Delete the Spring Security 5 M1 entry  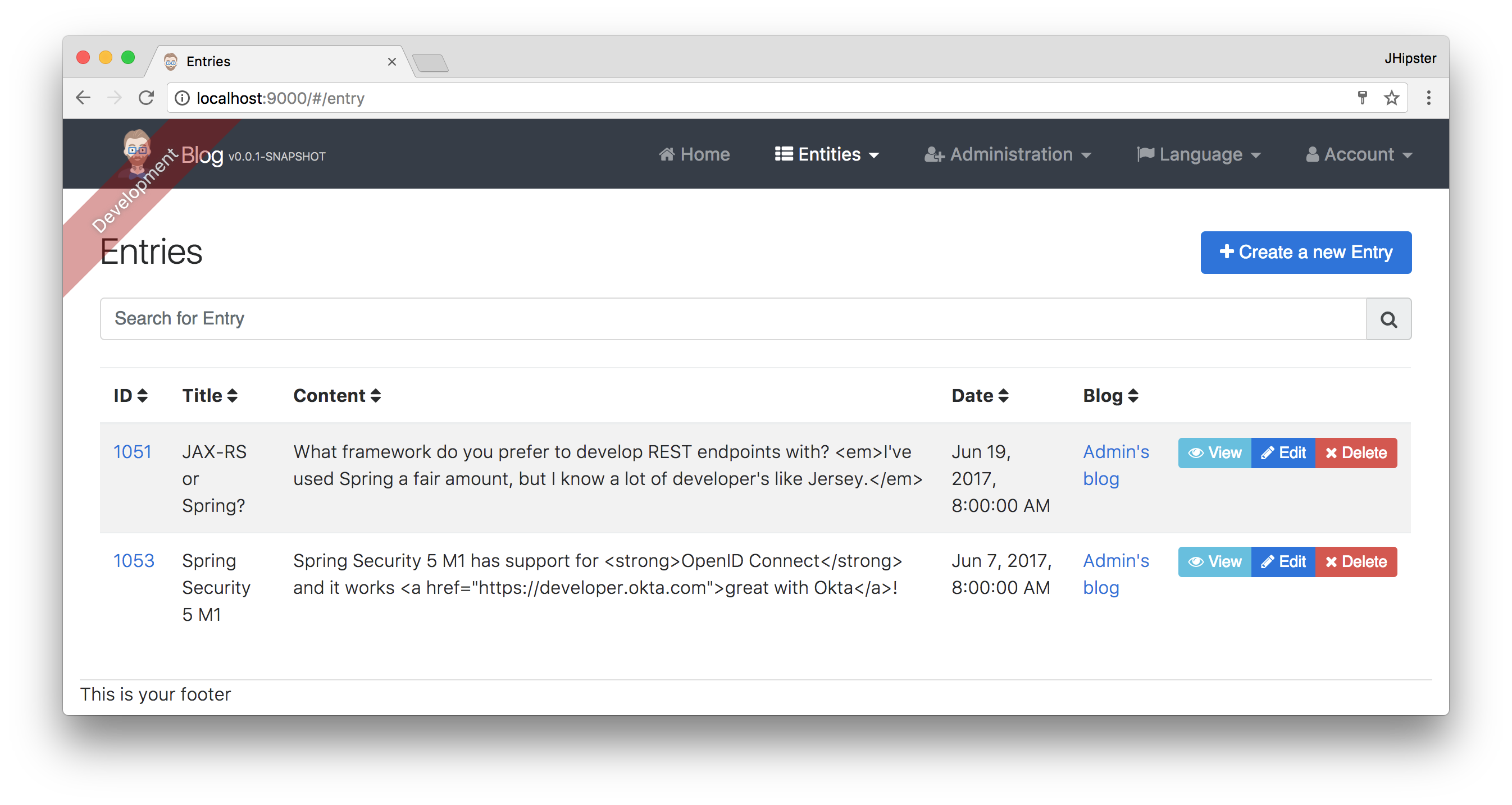(x=1356, y=561)
